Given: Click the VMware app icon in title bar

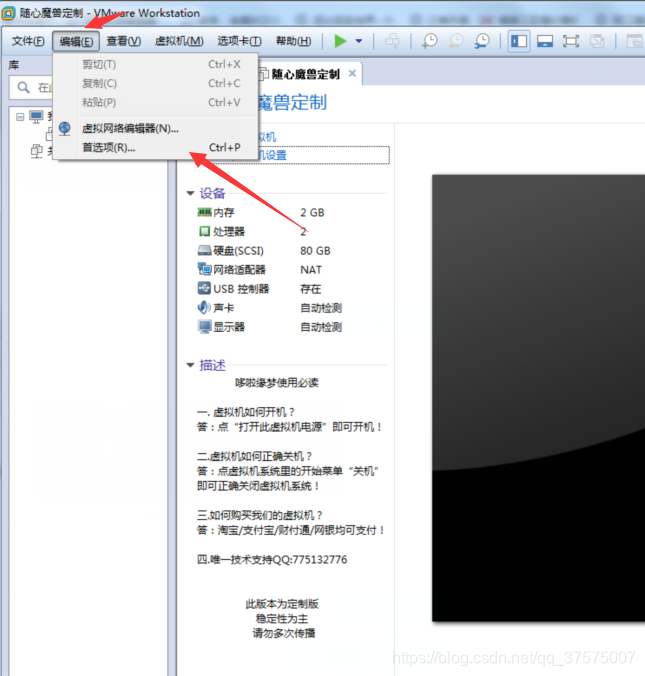Looking at the screenshot, I should [8, 13].
